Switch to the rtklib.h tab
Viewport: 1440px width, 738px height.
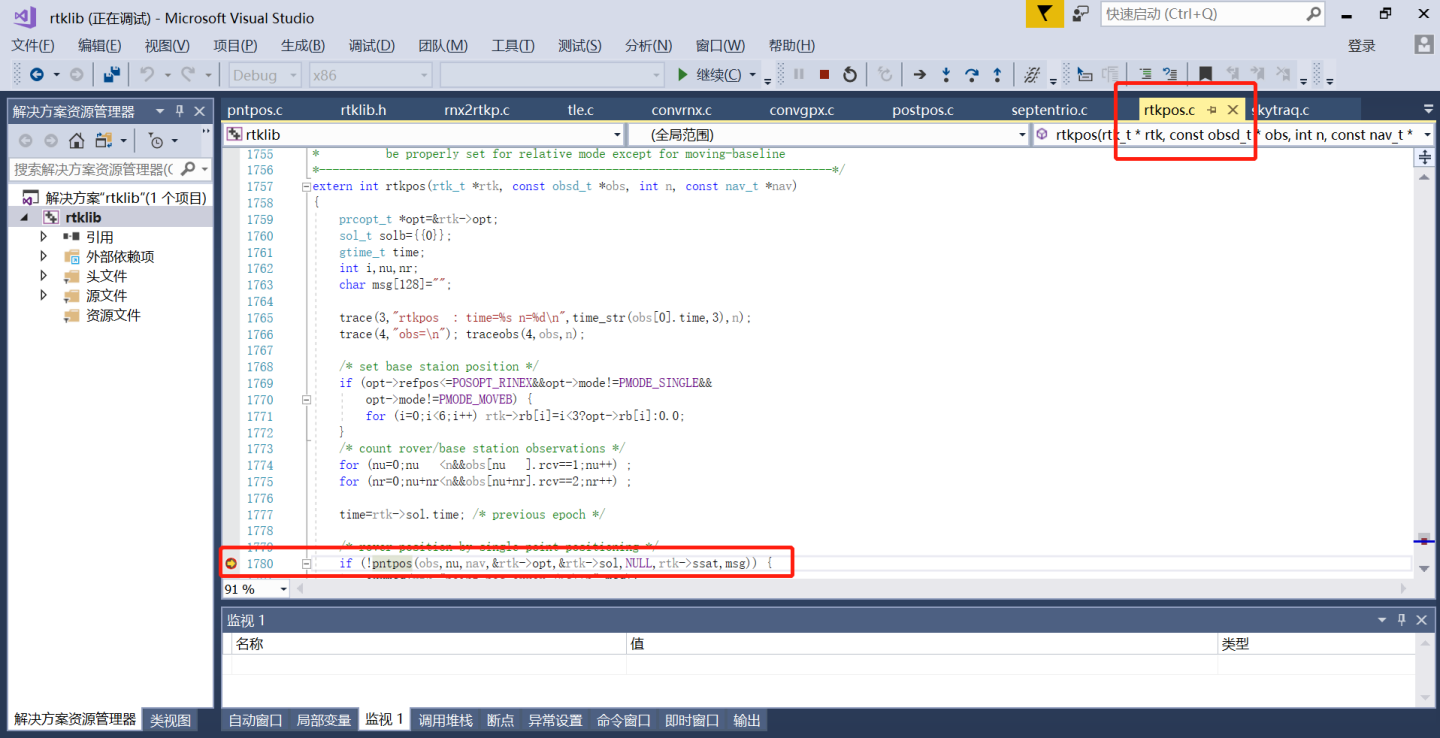coord(363,110)
